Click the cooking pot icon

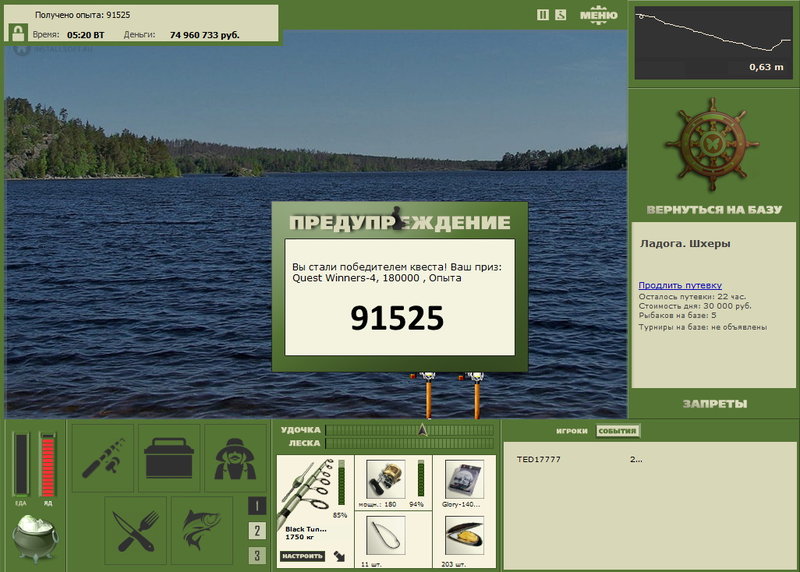(35, 538)
